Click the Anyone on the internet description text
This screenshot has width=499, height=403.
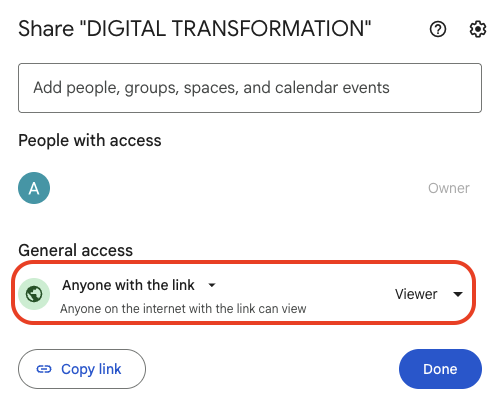click(x=183, y=309)
